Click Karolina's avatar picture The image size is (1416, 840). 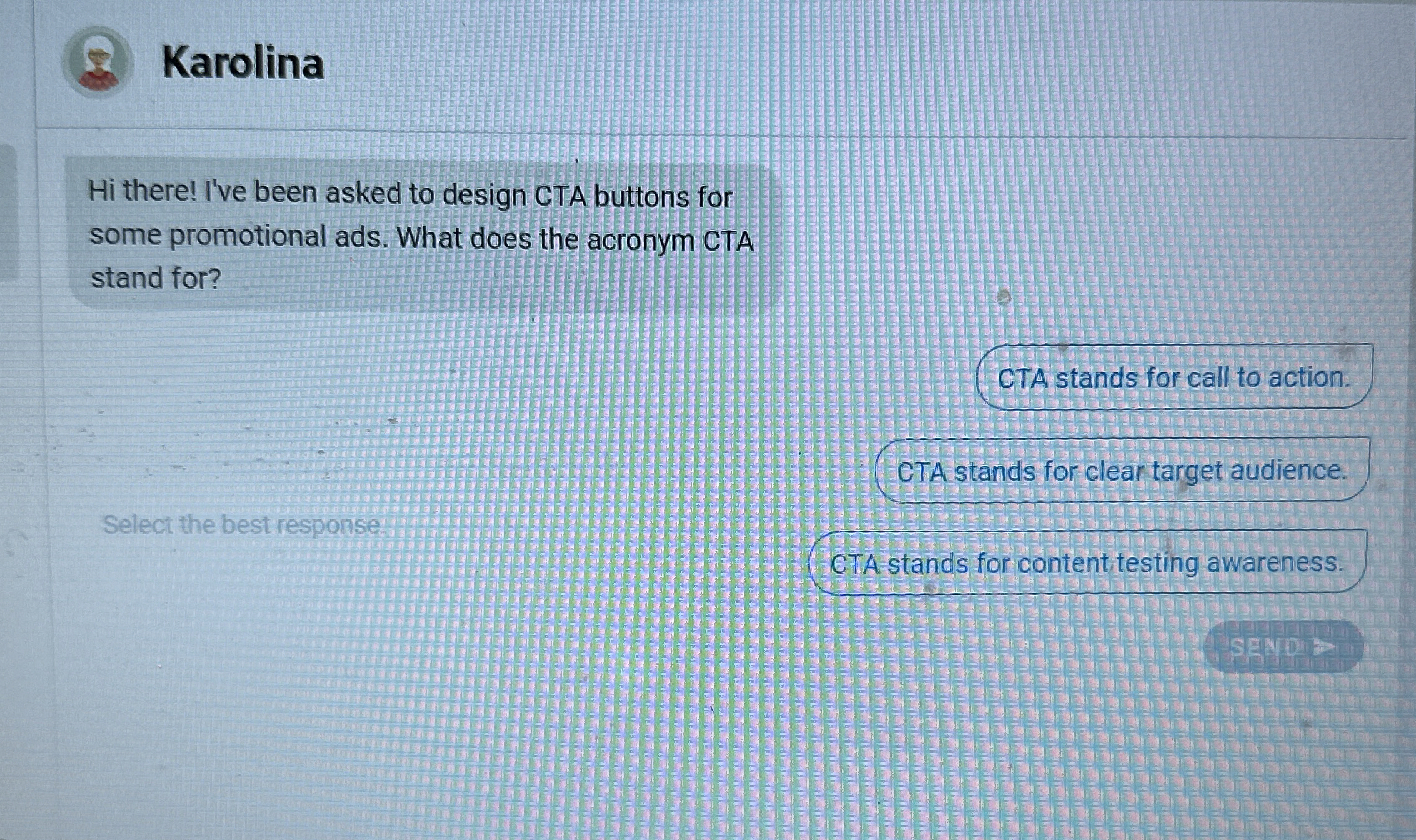pyautogui.click(x=97, y=62)
